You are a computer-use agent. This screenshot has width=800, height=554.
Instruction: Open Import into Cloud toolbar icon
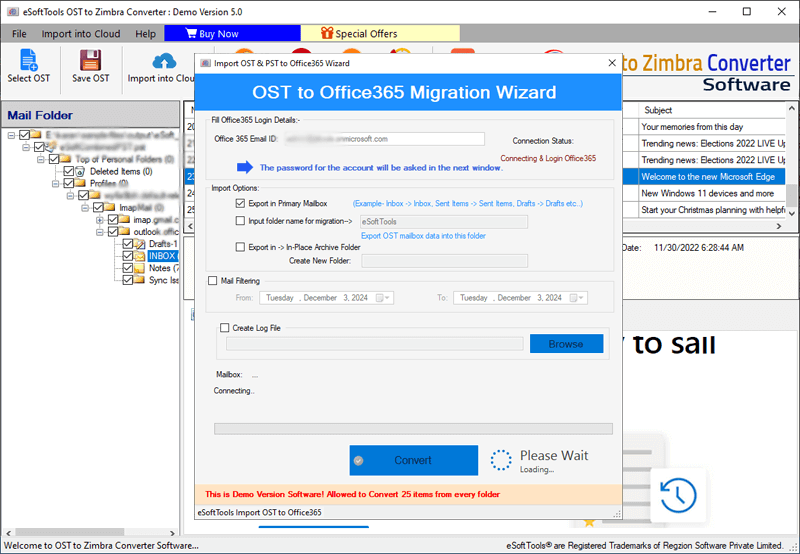click(164, 61)
